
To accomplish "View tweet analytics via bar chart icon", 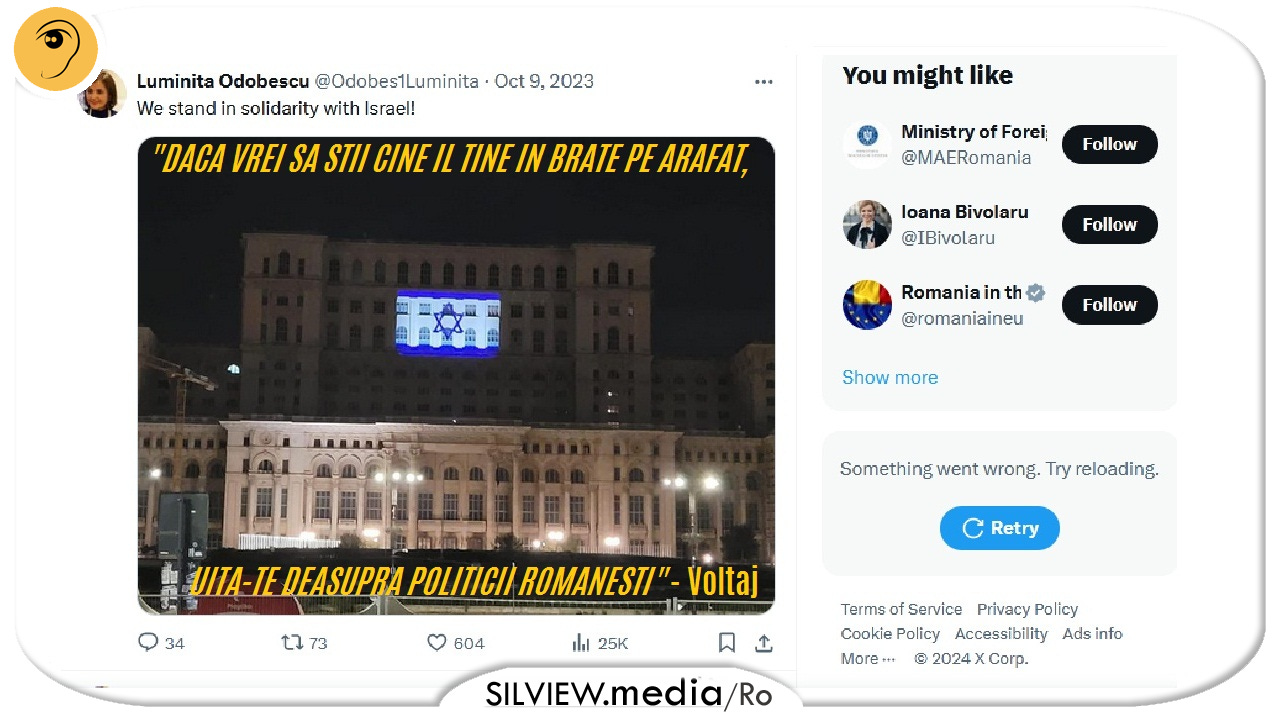I will pyautogui.click(x=581, y=643).
